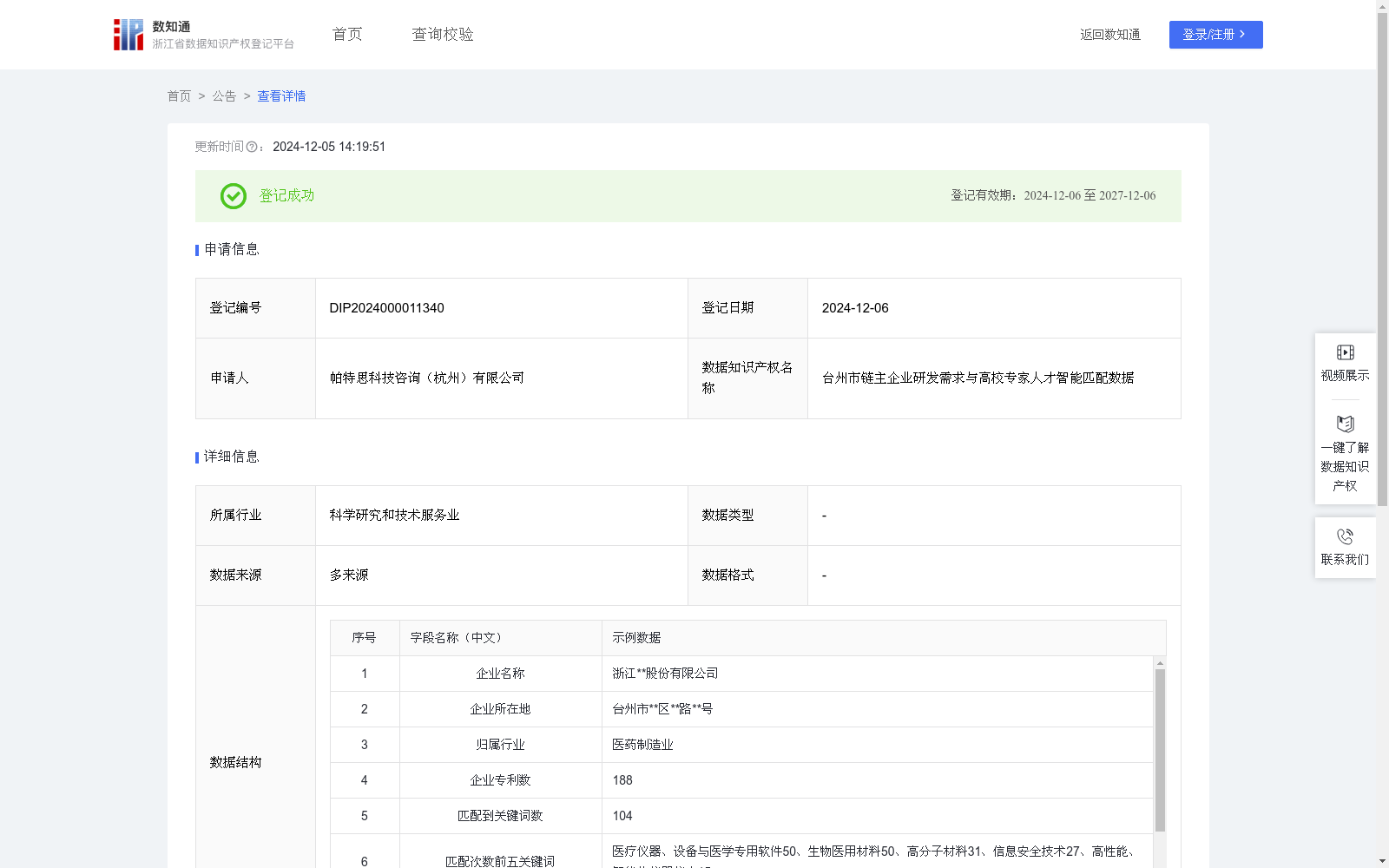Click the 多来源 data source value

click(349, 575)
